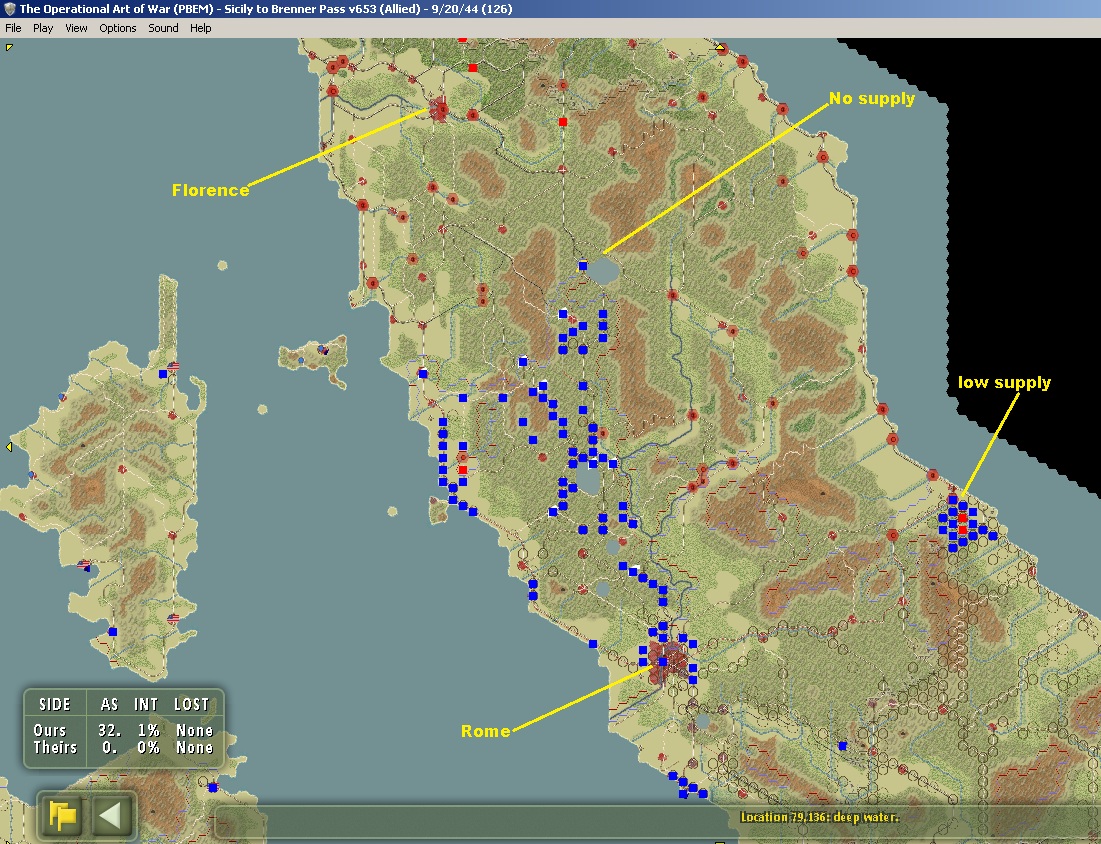Image resolution: width=1101 pixels, height=844 pixels.
Task: Click the left-pointing arrow back button
Action: pos(110,815)
